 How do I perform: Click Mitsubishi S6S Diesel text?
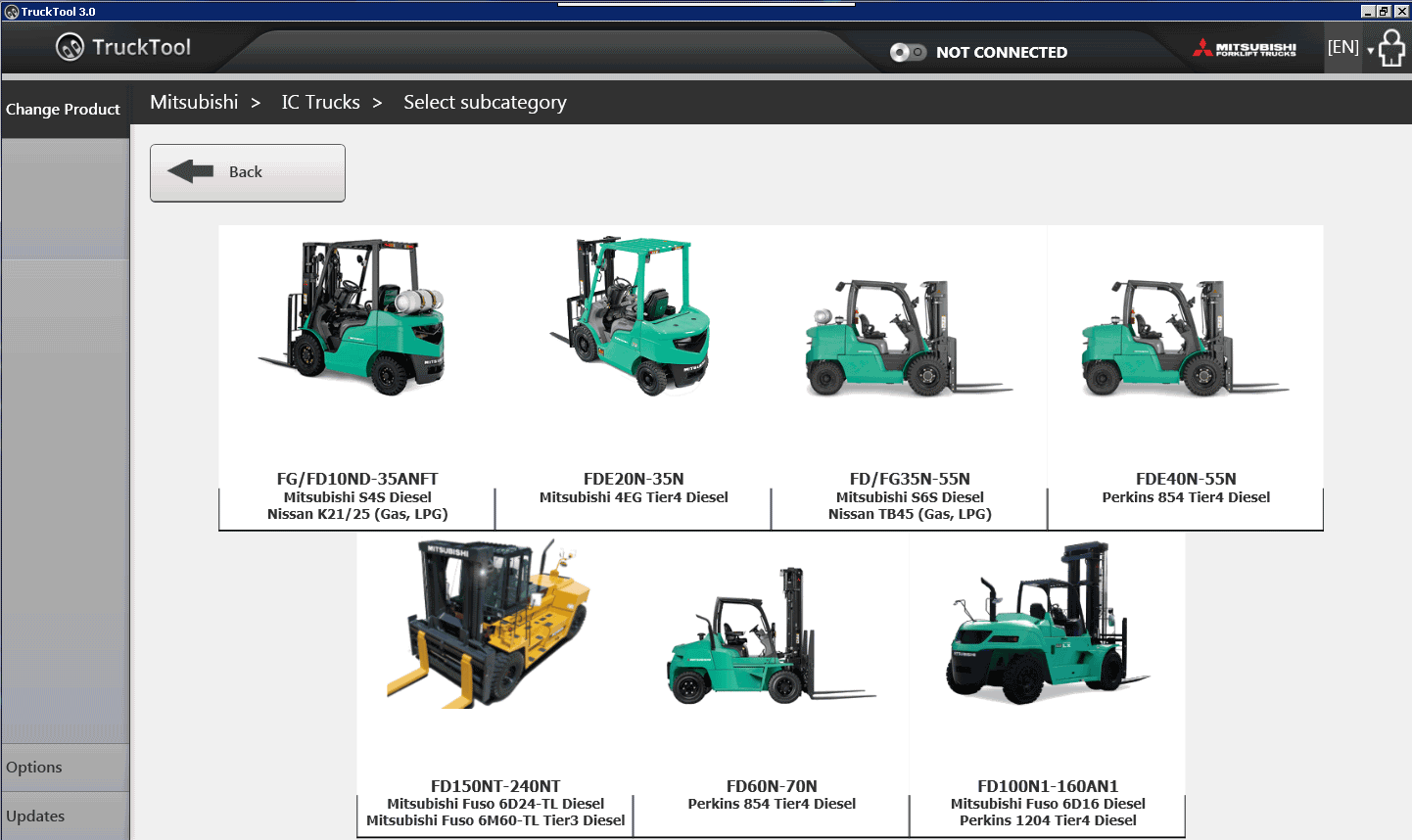coord(910,497)
